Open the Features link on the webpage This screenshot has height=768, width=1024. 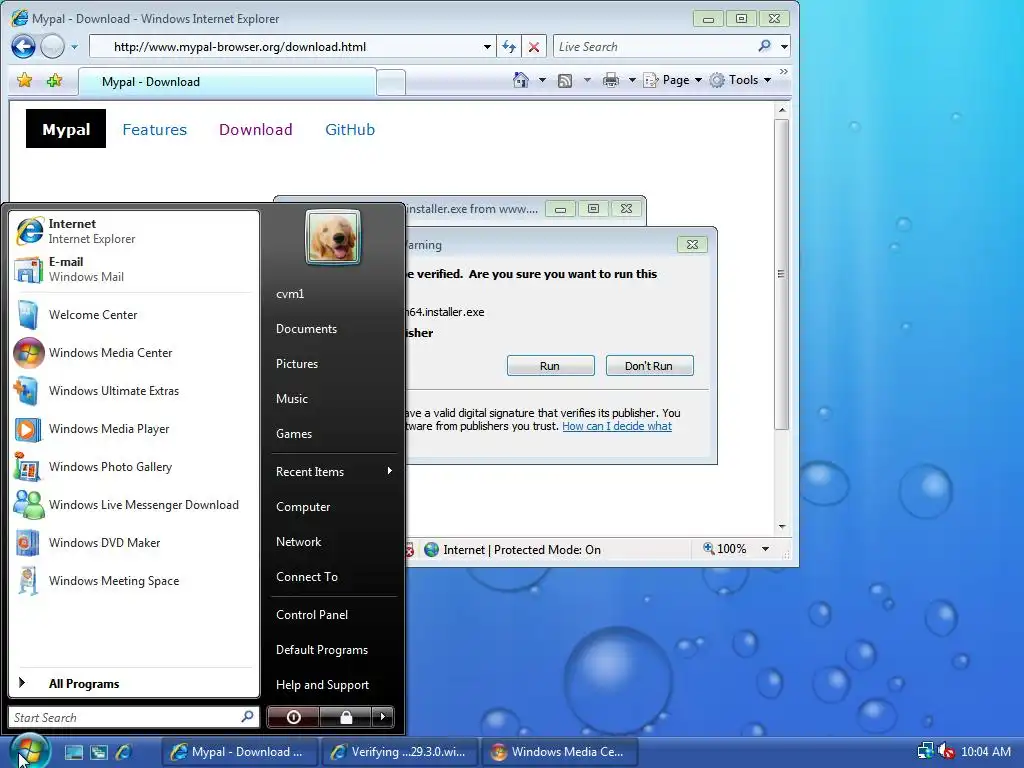point(154,129)
